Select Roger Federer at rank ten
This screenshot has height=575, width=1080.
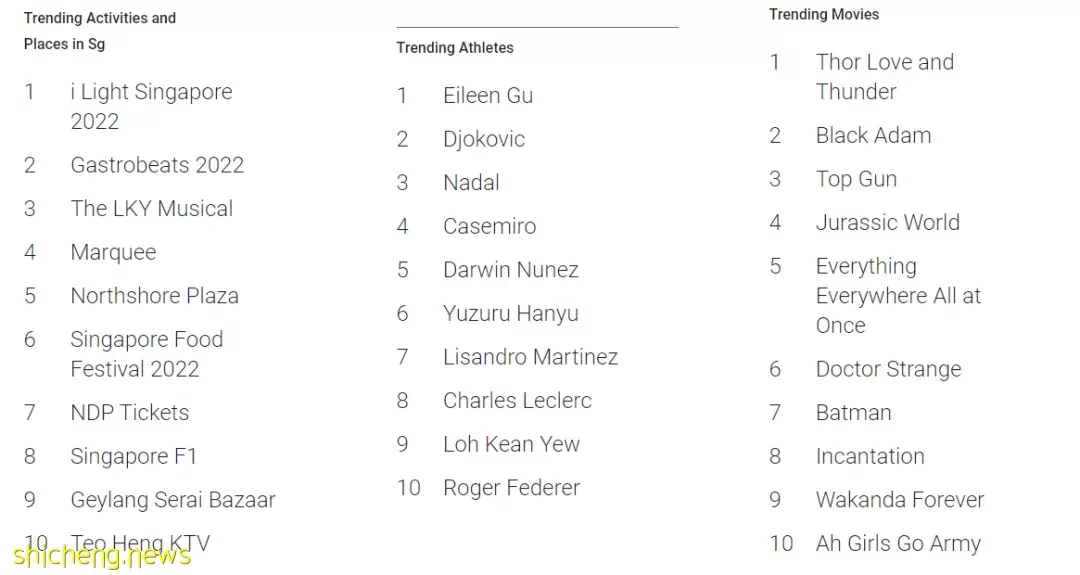[x=511, y=488]
